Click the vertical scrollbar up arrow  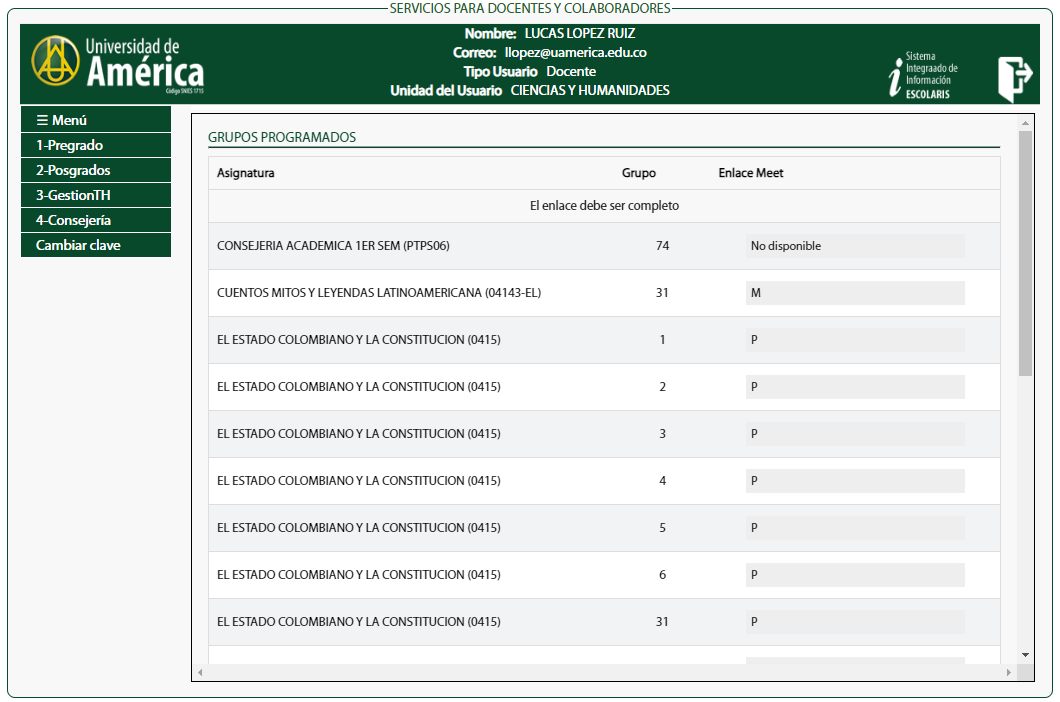(1025, 123)
